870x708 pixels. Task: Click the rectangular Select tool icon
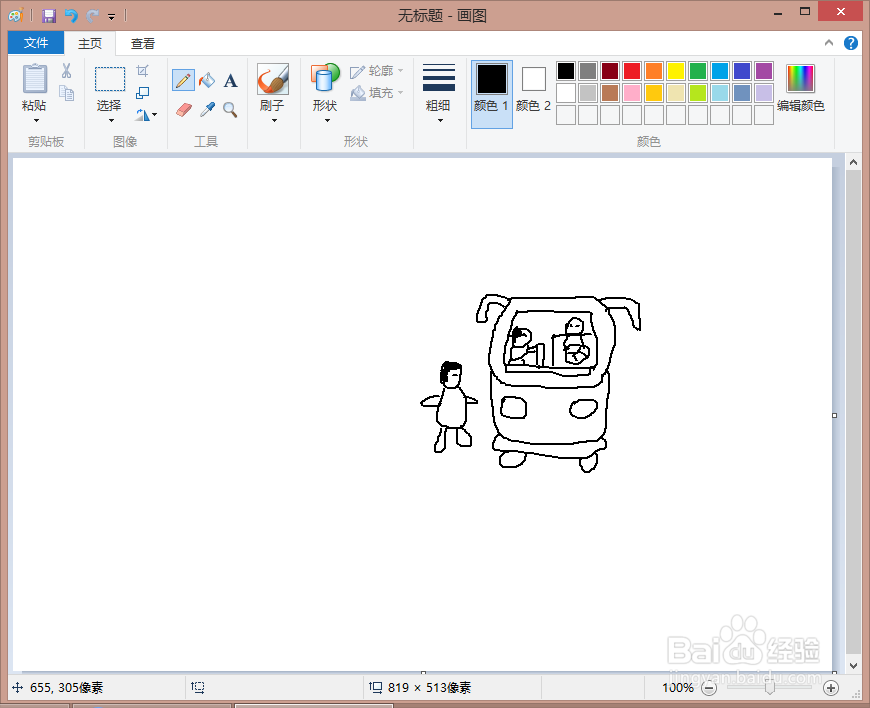110,79
